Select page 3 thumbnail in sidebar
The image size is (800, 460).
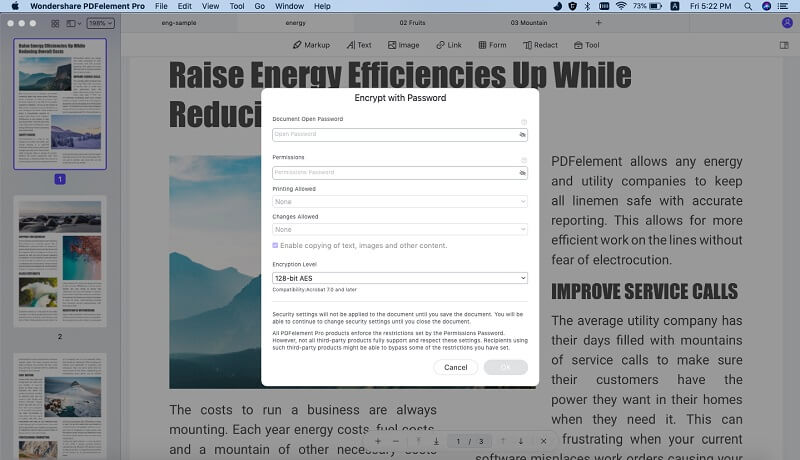[x=60, y=406]
